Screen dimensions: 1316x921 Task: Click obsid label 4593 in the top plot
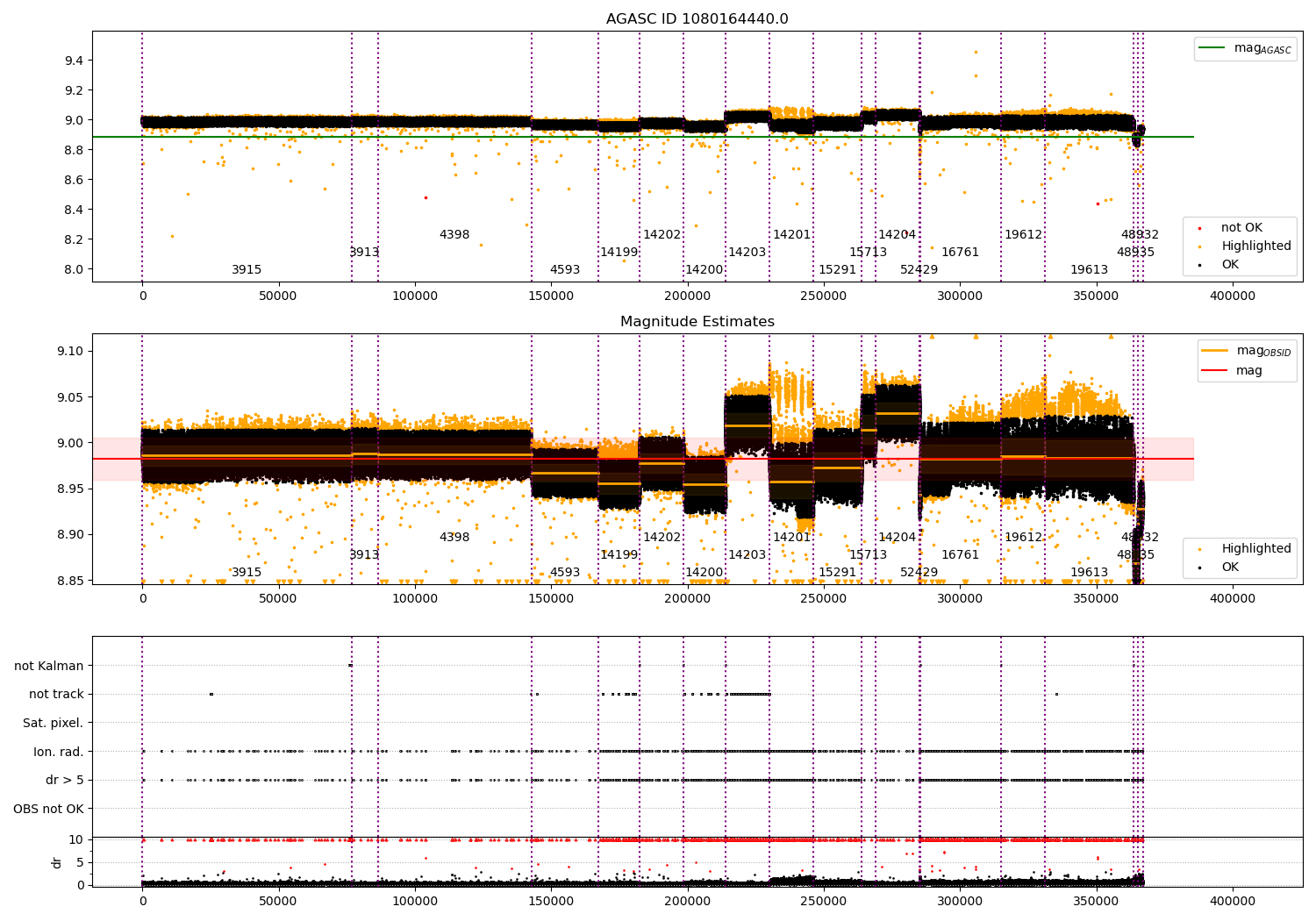pyautogui.click(x=565, y=270)
